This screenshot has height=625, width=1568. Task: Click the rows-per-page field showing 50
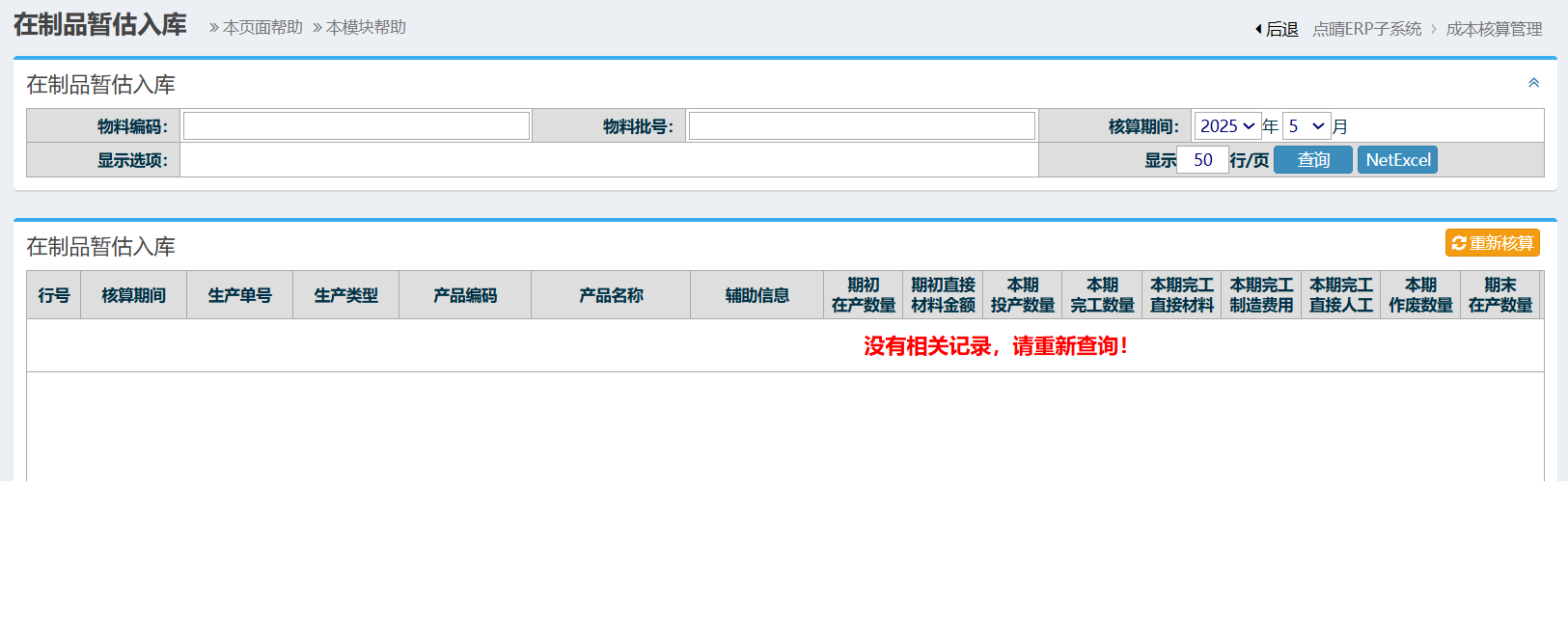tap(1202, 160)
